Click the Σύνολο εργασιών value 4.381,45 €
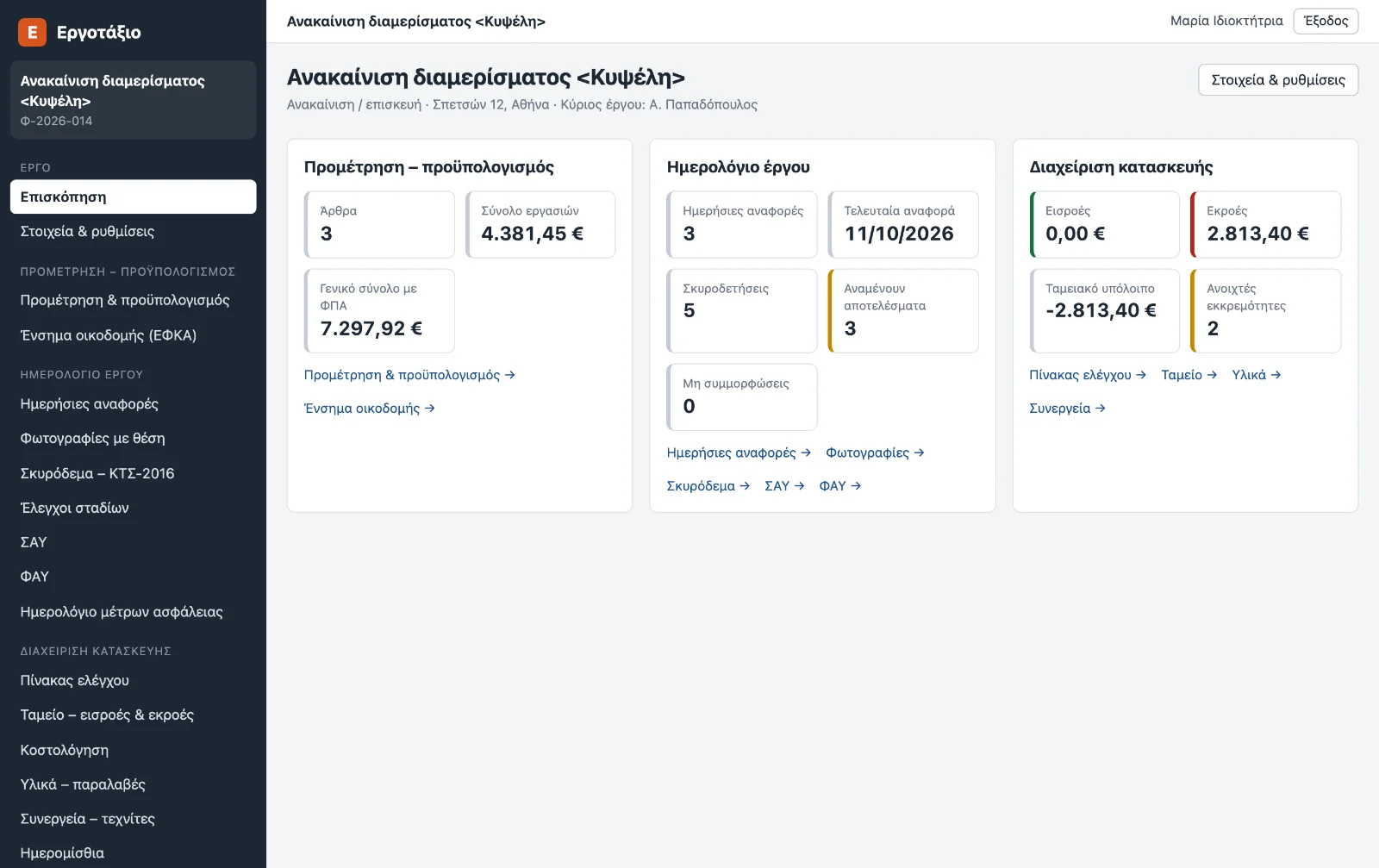Screen dimensions: 1379x868 click(x=533, y=234)
